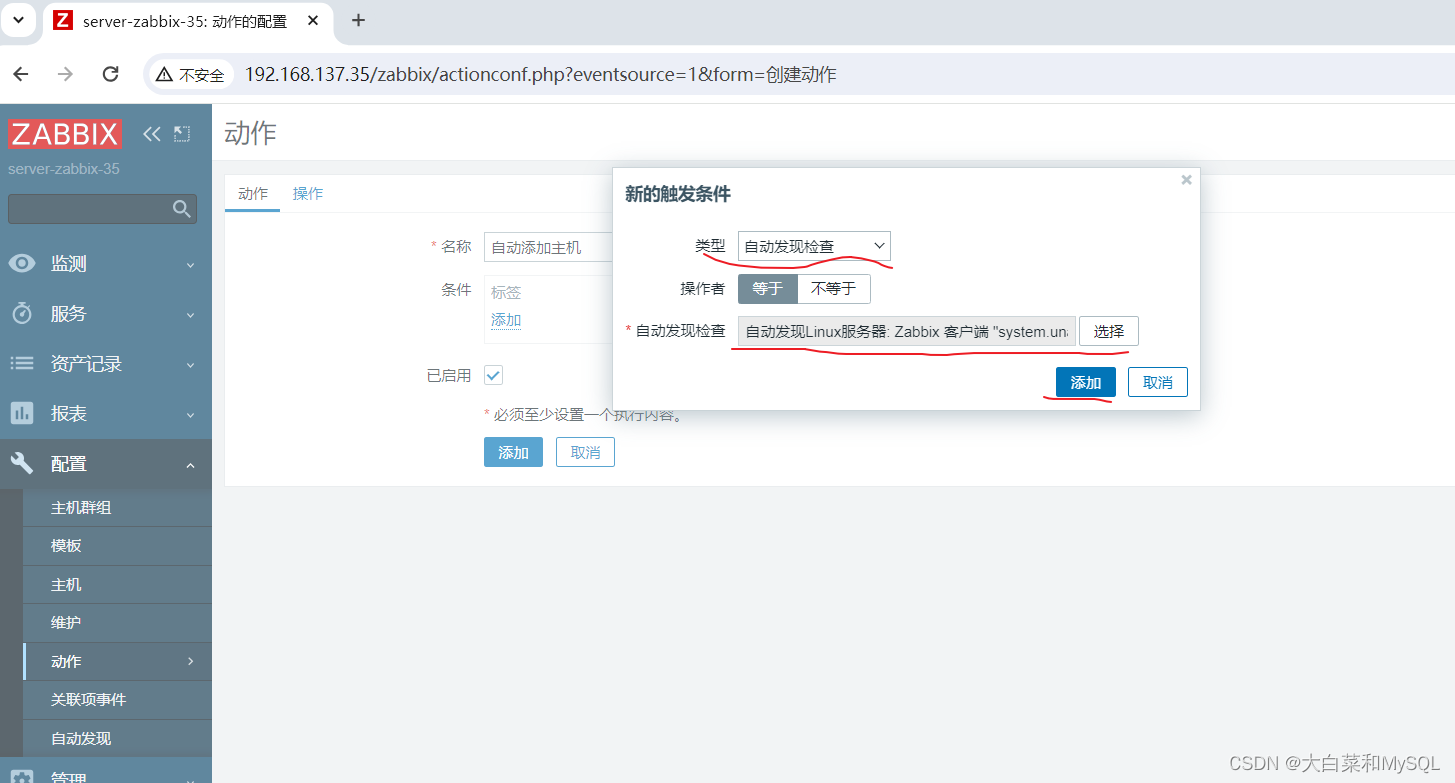Open the tab search dropdown arrow

[18, 20]
